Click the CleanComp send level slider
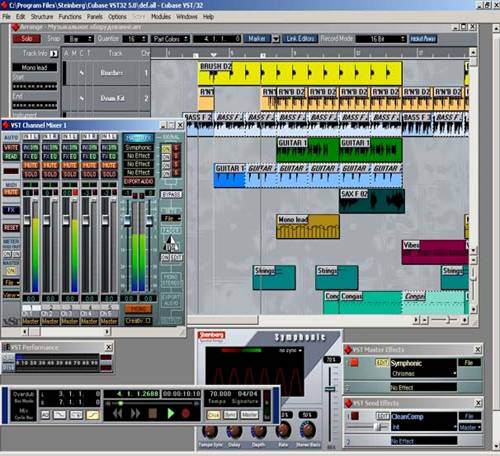 pos(377,427)
